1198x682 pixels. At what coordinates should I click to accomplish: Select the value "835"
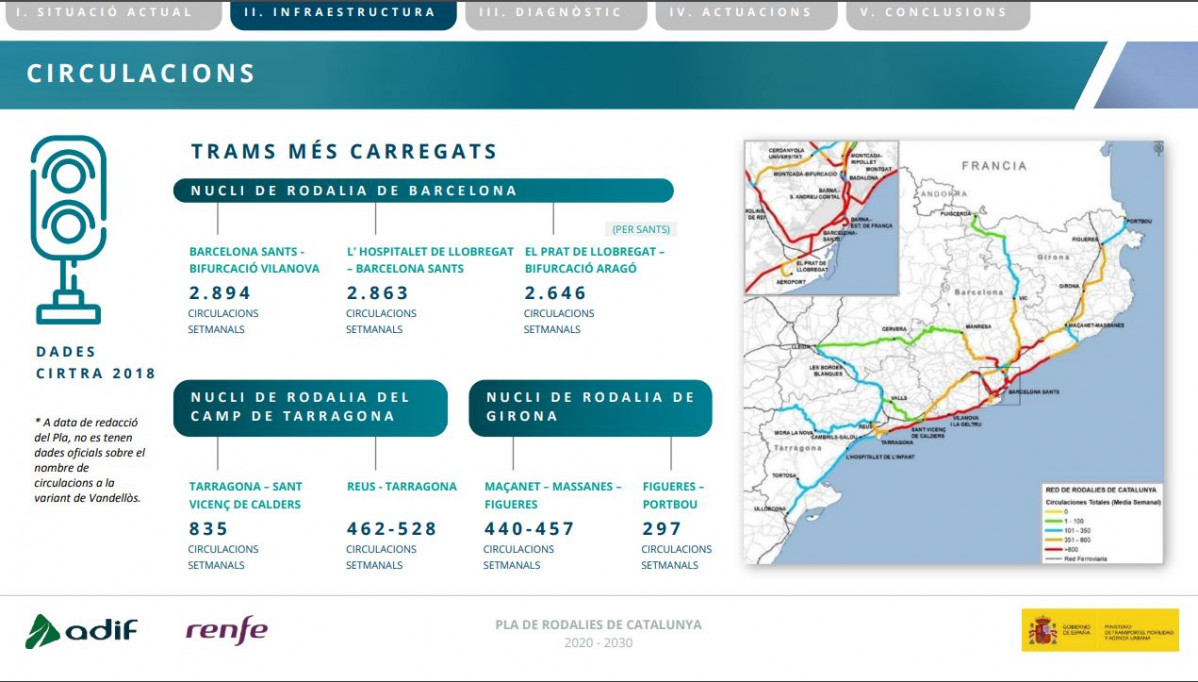pos(209,528)
